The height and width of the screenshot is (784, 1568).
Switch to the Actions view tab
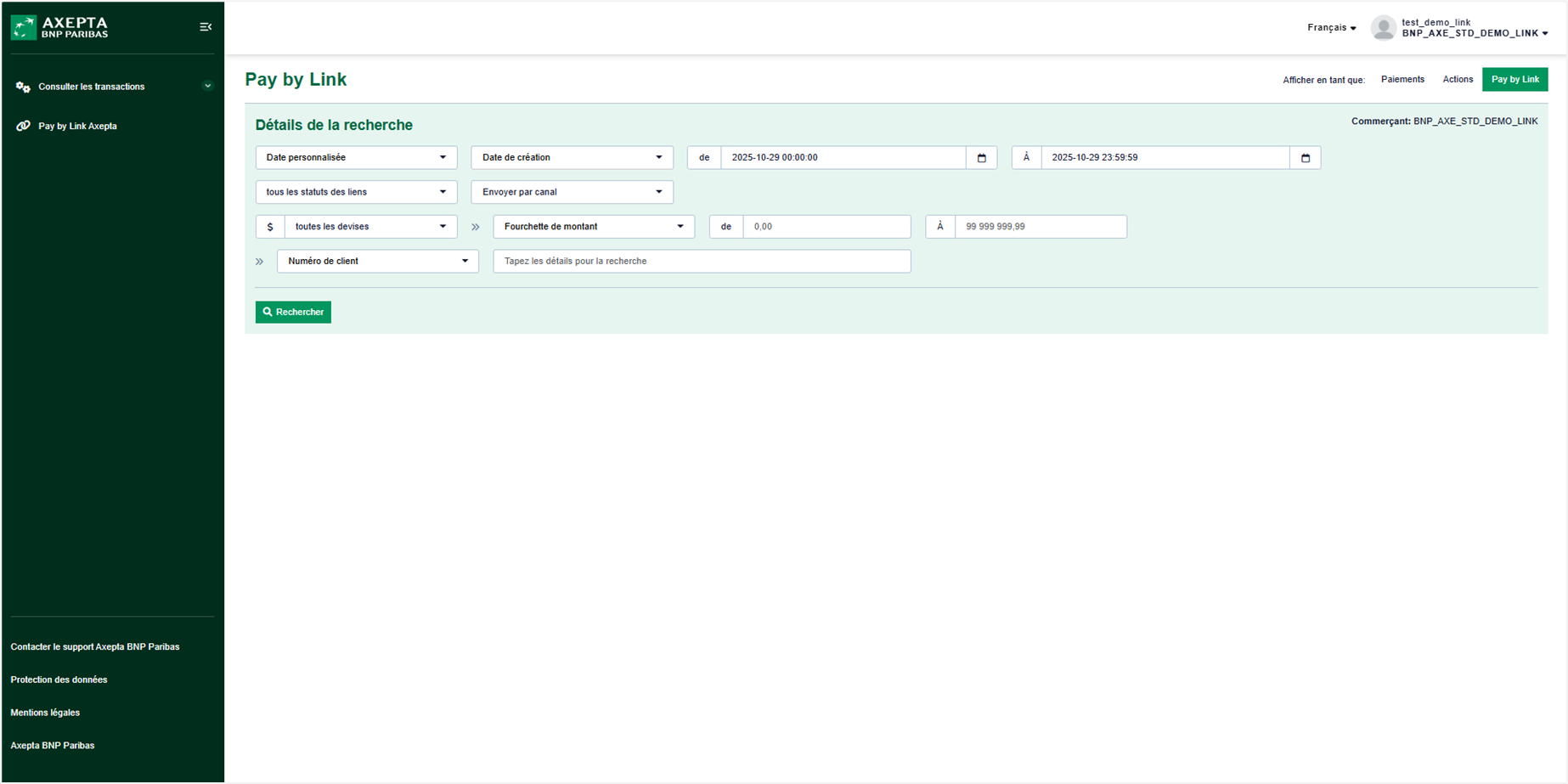pos(1458,80)
